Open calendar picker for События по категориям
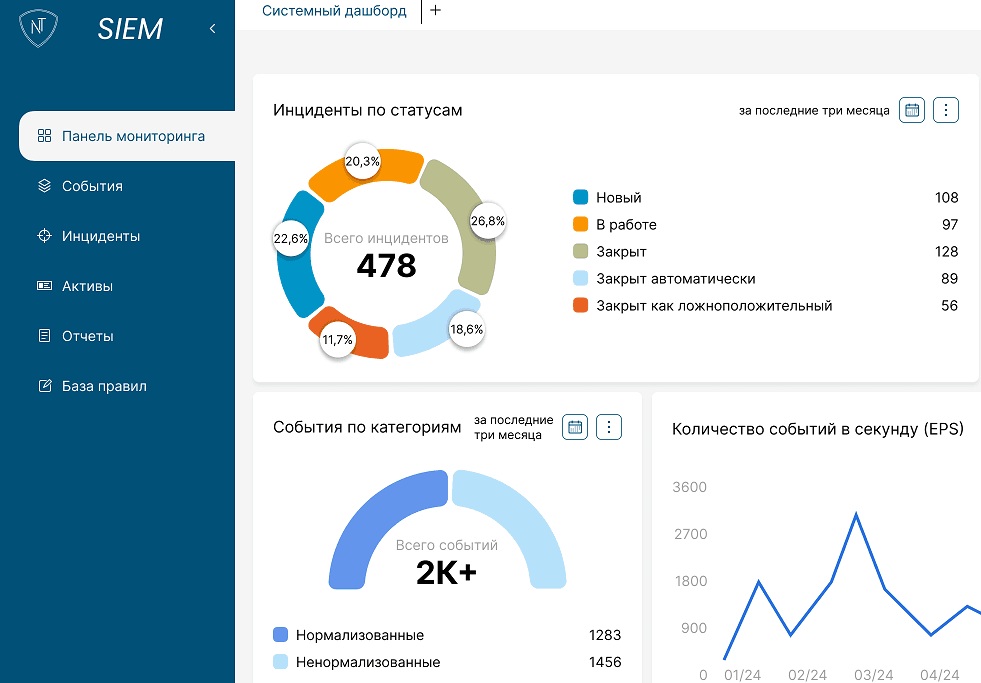Viewport: 981px width, 683px height. pos(575,427)
